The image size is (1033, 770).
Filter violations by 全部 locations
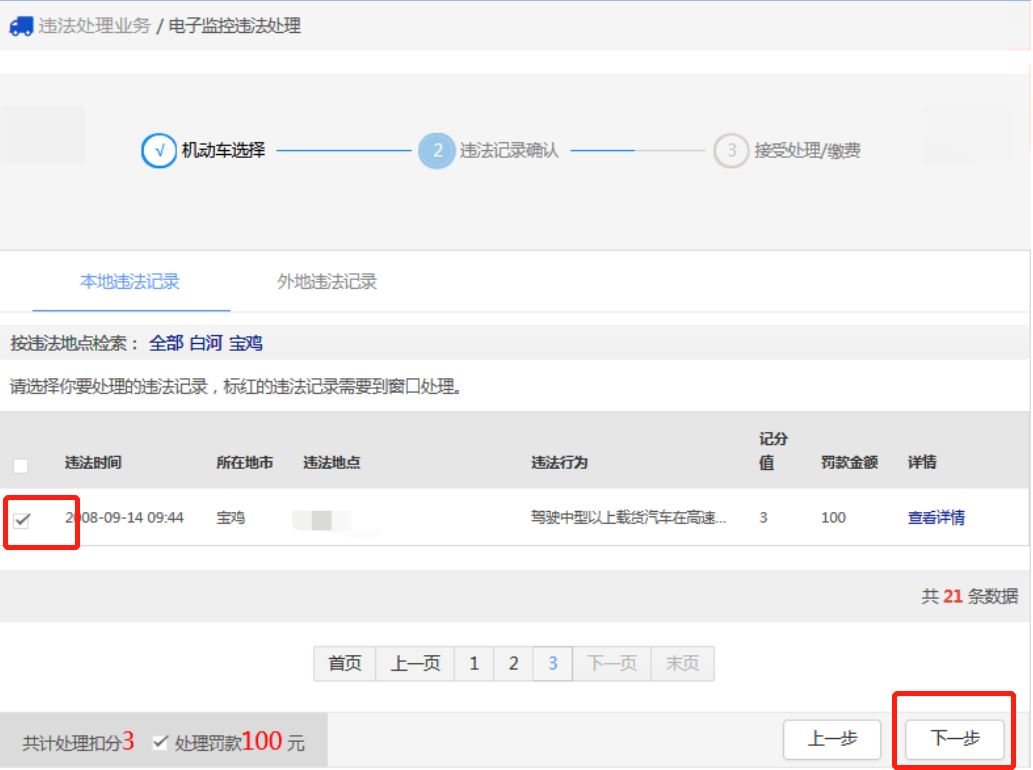(166, 343)
